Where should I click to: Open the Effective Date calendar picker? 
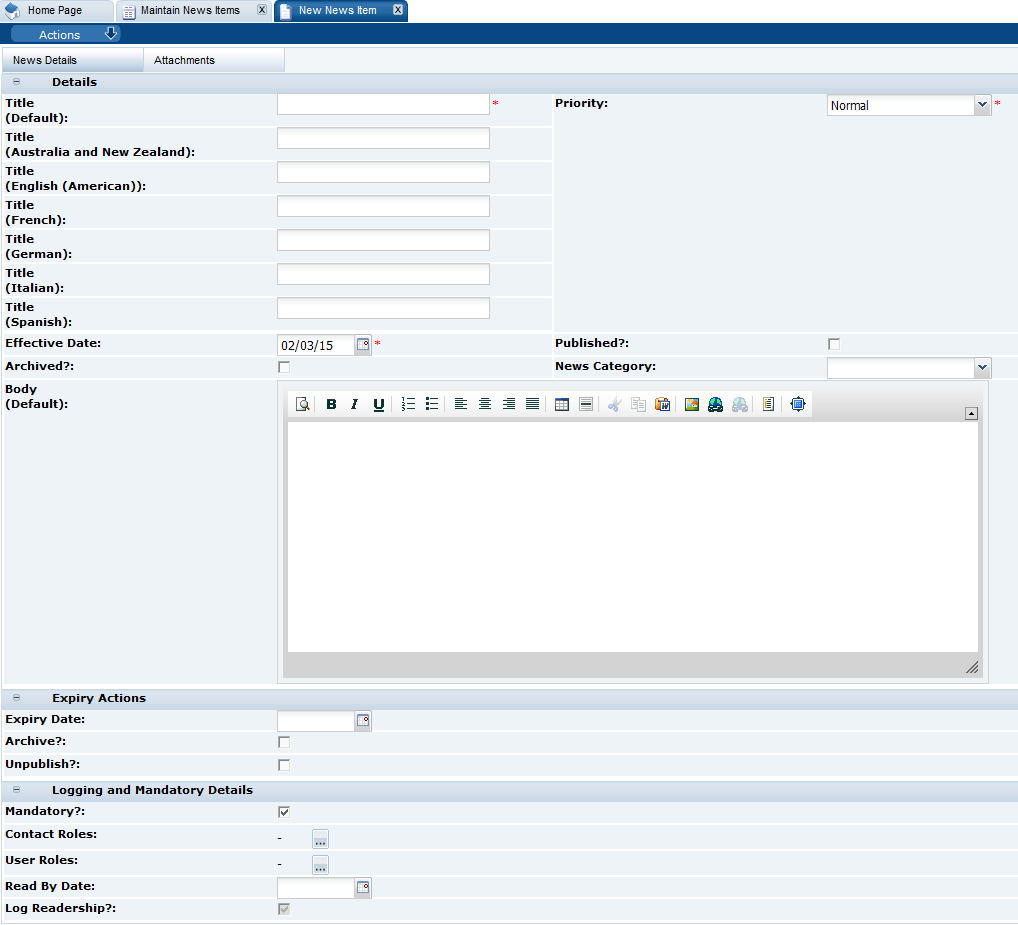coord(361,344)
